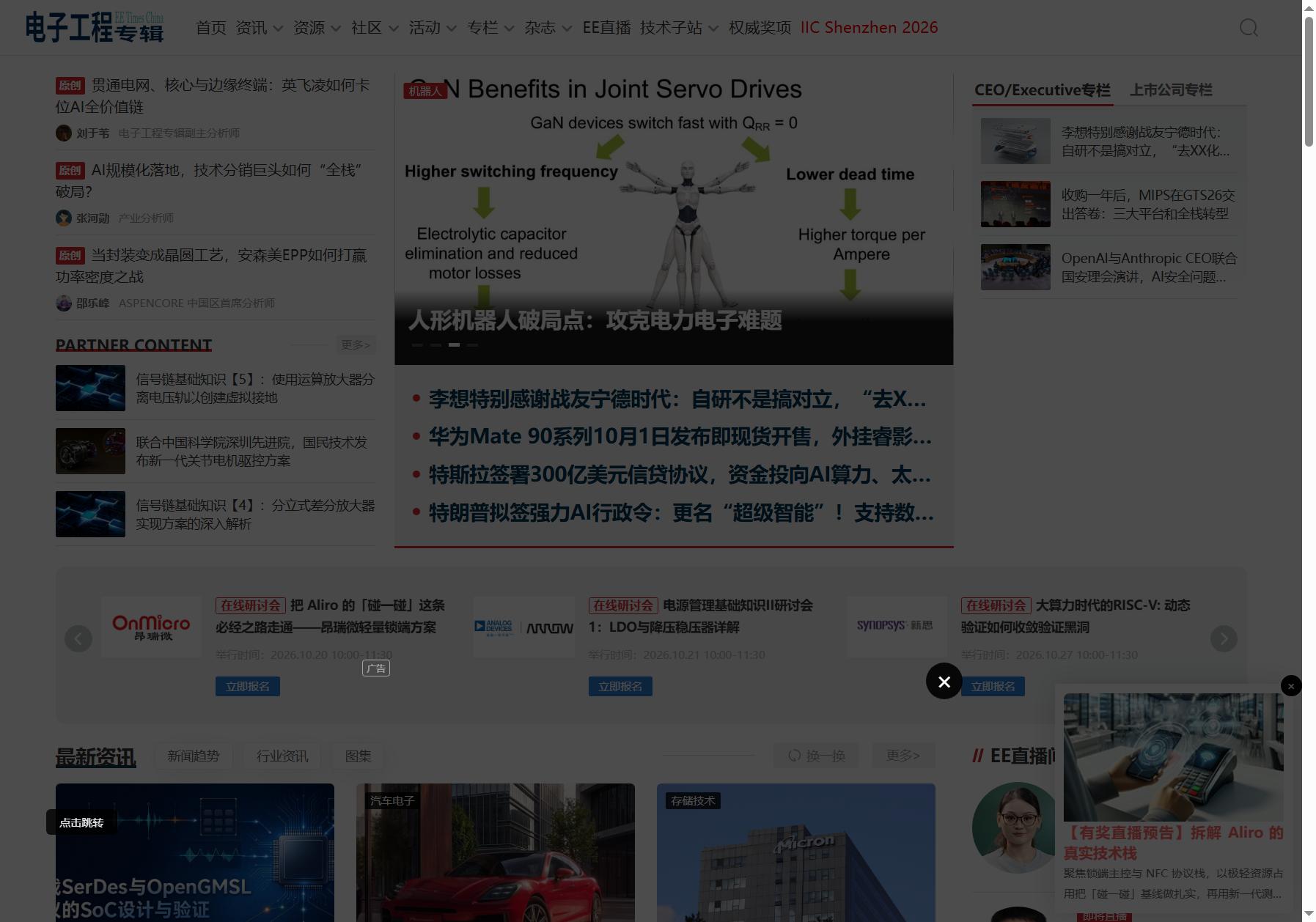Image resolution: width=1316 pixels, height=922 pixels.
Task: Click the page vertical scrollbar thumb
Action: pyautogui.click(x=1309, y=81)
